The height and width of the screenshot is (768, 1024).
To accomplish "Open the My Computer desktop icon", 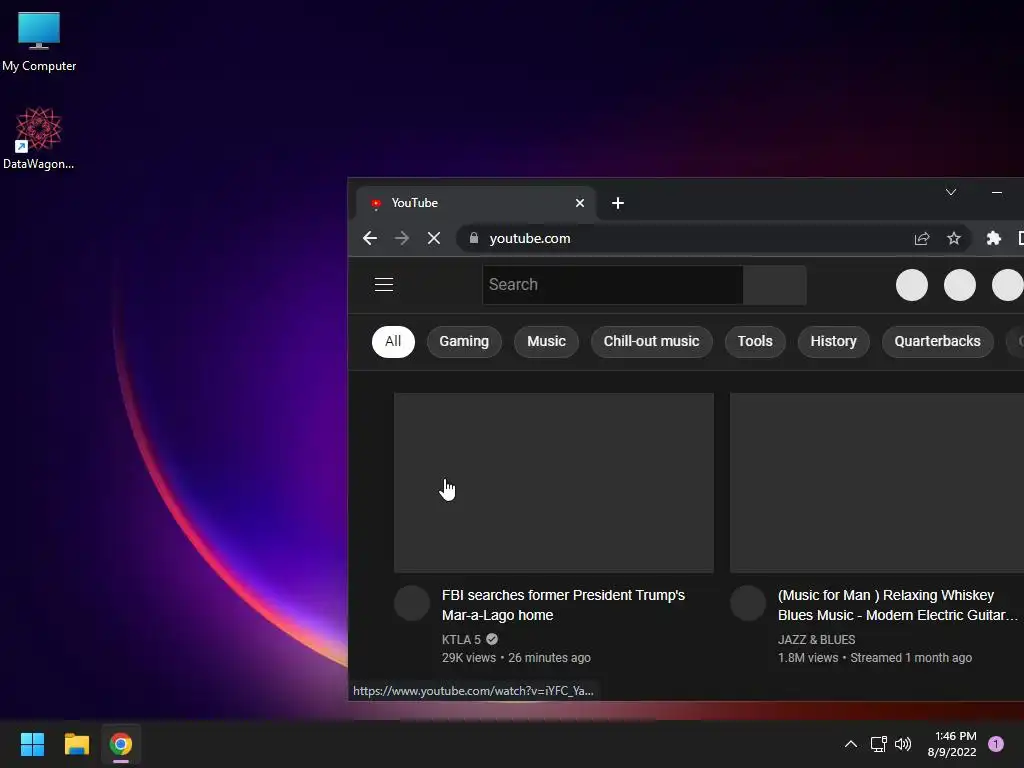I will coord(39,41).
